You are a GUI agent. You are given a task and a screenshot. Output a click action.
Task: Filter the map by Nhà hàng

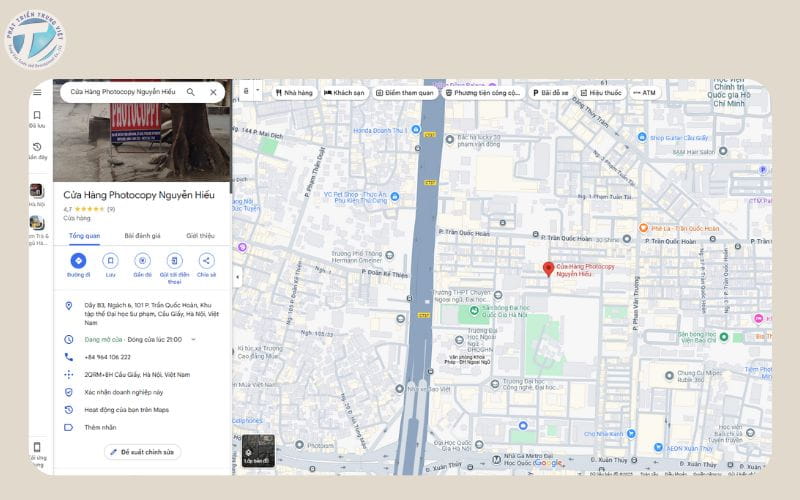point(293,93)
